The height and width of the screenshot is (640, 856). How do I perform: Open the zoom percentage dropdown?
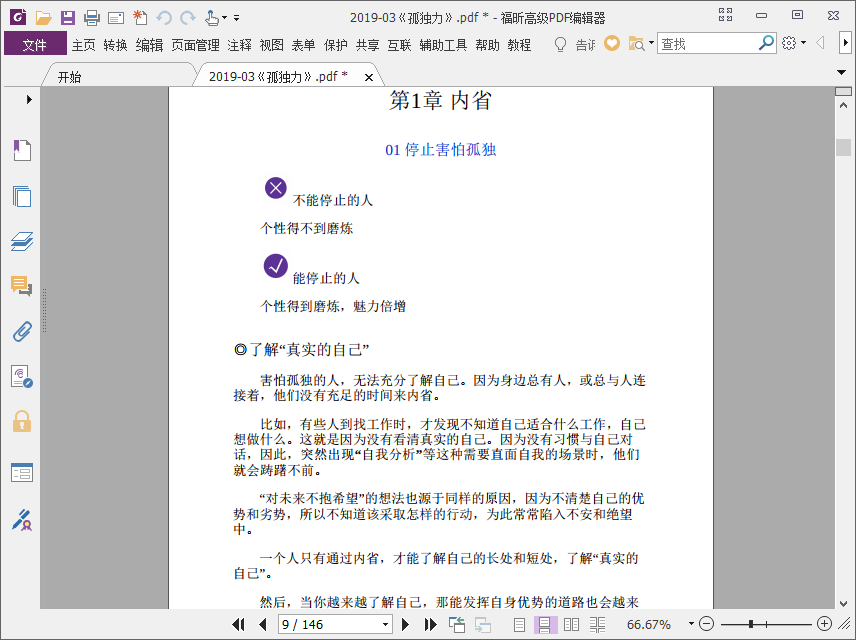(689, 624)
